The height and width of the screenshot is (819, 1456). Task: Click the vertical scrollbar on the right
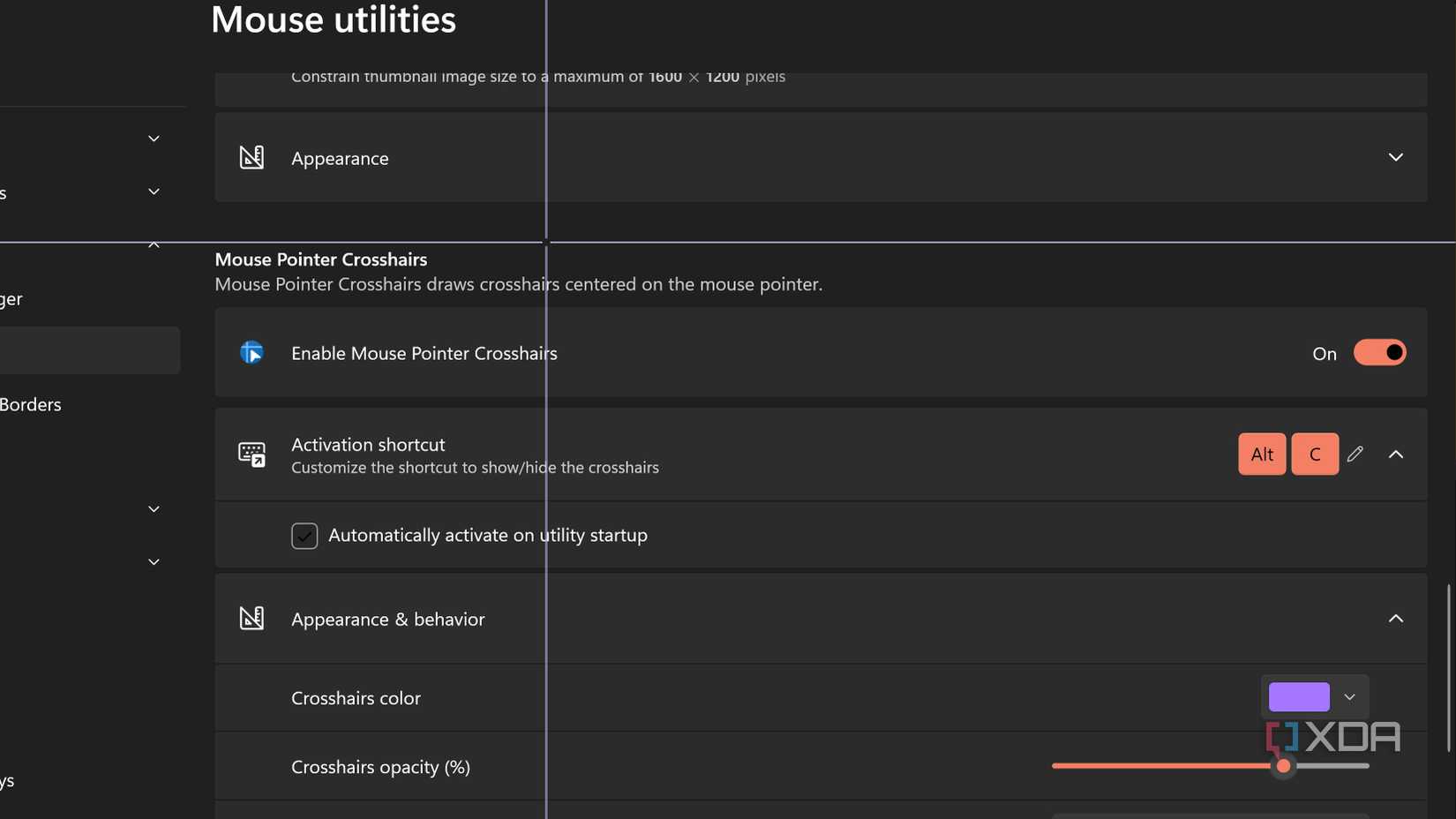coord(1448,666)
